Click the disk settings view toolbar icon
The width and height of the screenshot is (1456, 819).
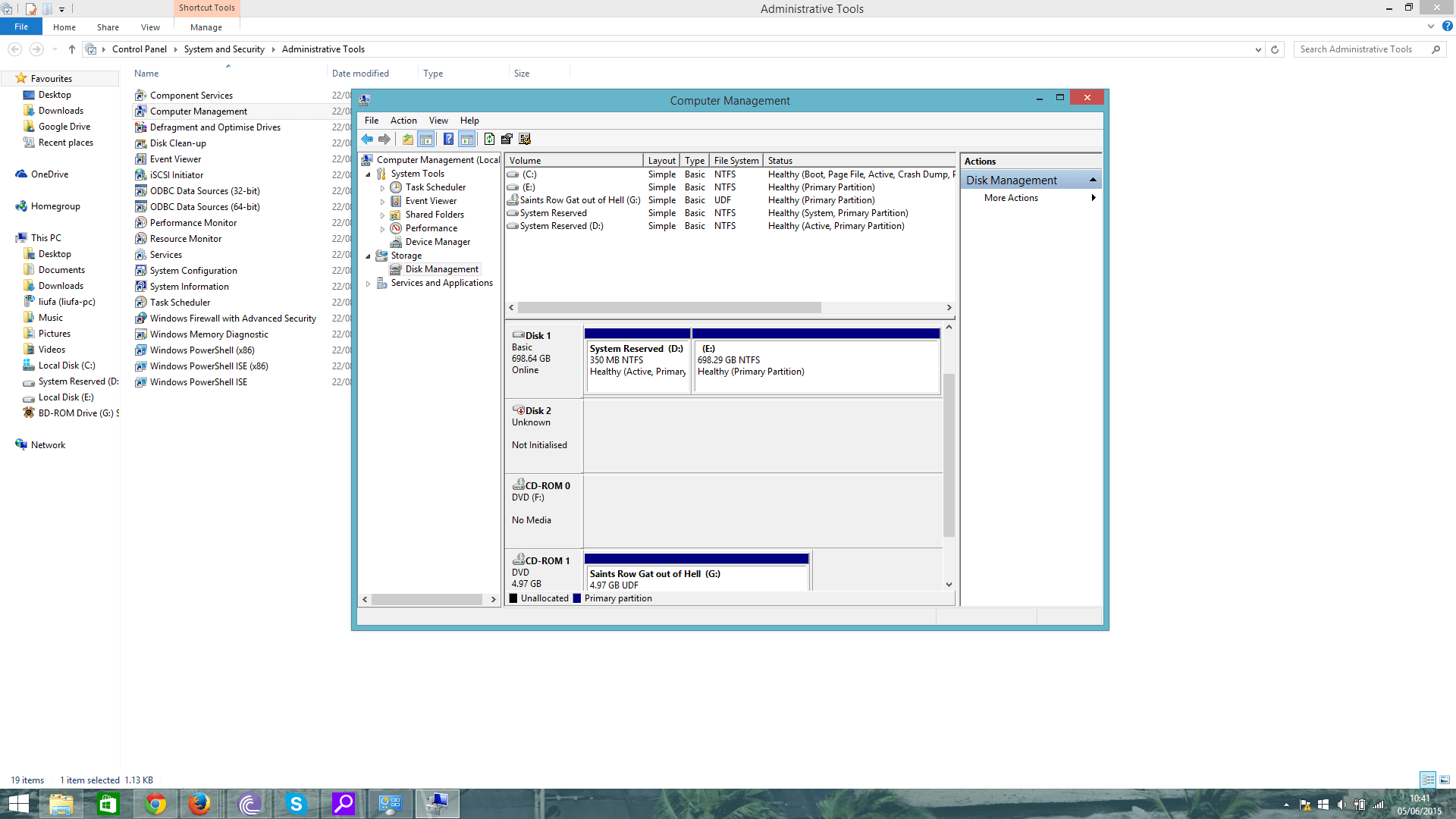525,139
